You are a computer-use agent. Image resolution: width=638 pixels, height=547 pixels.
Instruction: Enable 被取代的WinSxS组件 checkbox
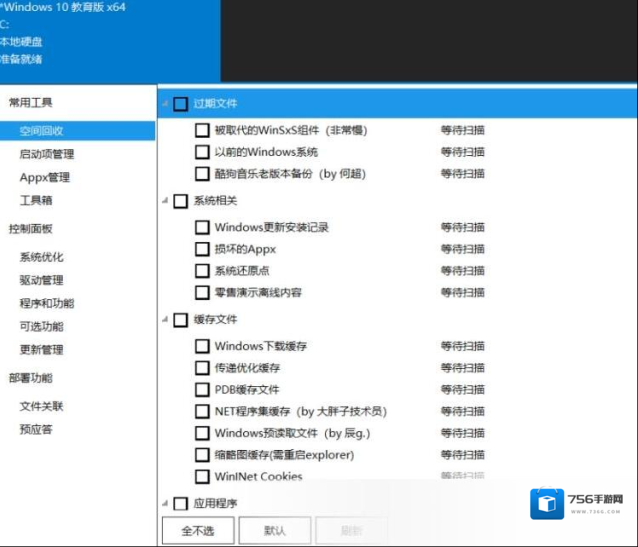pyautogui.click(x=202, y=130)
